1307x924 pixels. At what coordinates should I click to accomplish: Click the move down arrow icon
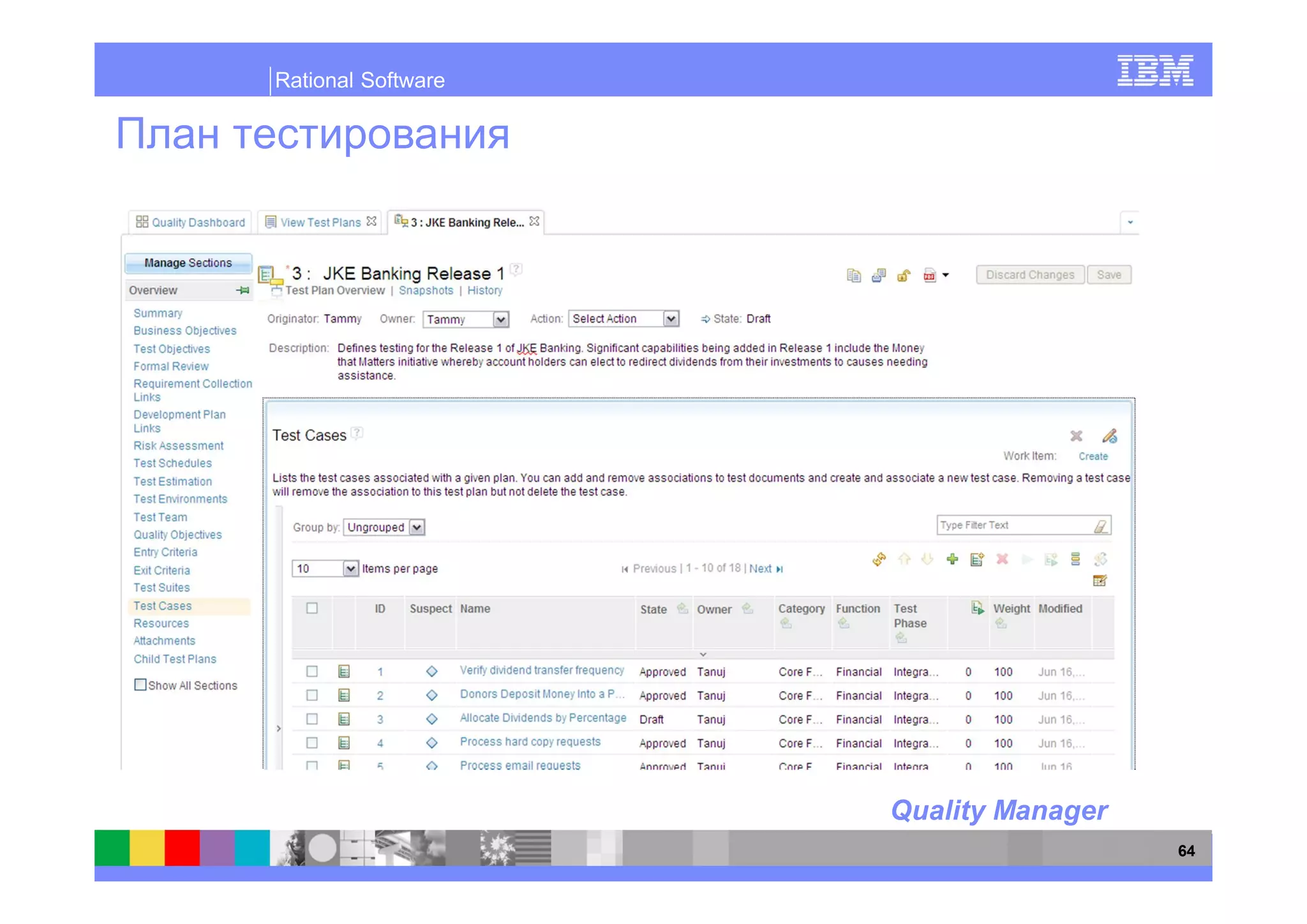(x=927, y=560)
